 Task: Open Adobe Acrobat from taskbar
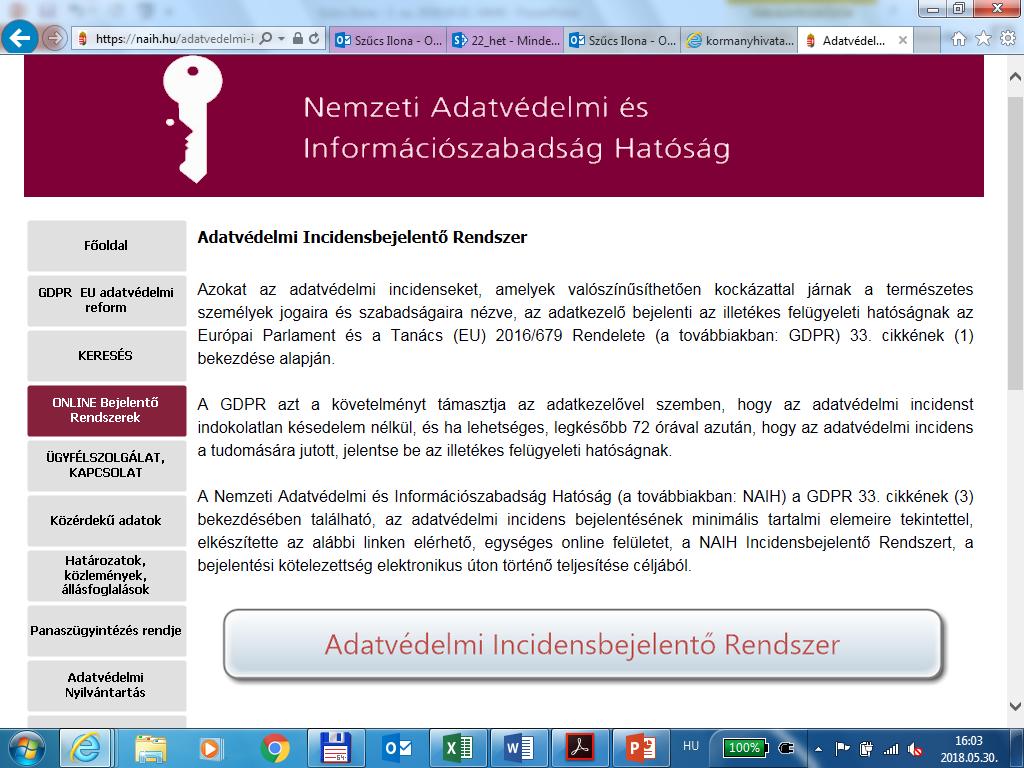(580, 748)
